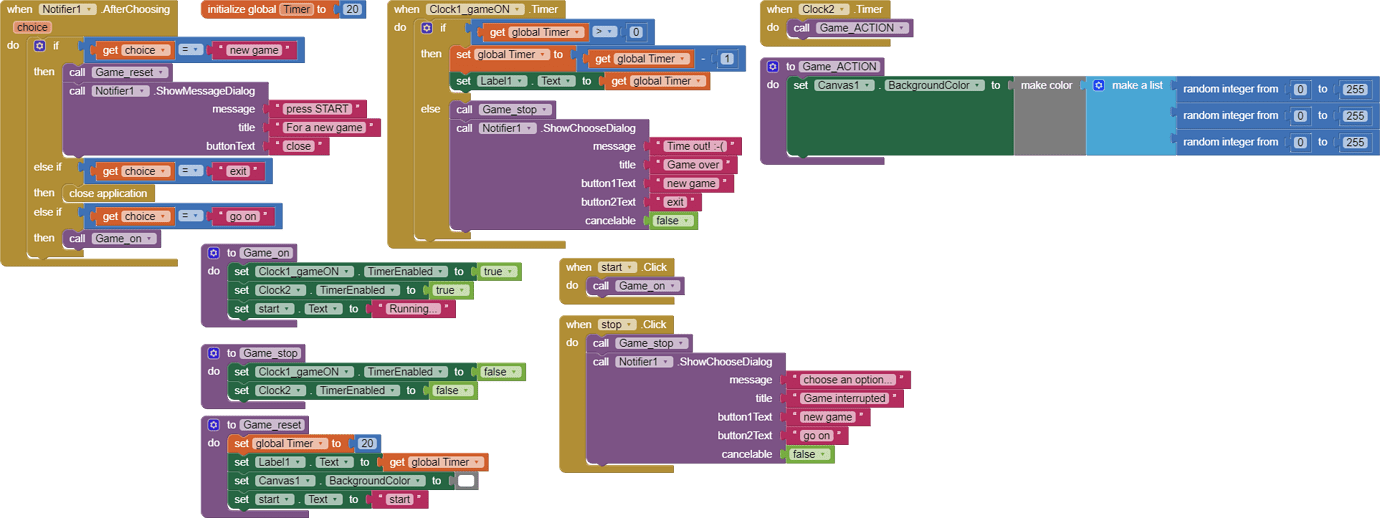The width and height of the screenshot is (1380, 518).
Task: Toggle the cancelable false value in the stop.Click dialog
Action: click(809, 454)
